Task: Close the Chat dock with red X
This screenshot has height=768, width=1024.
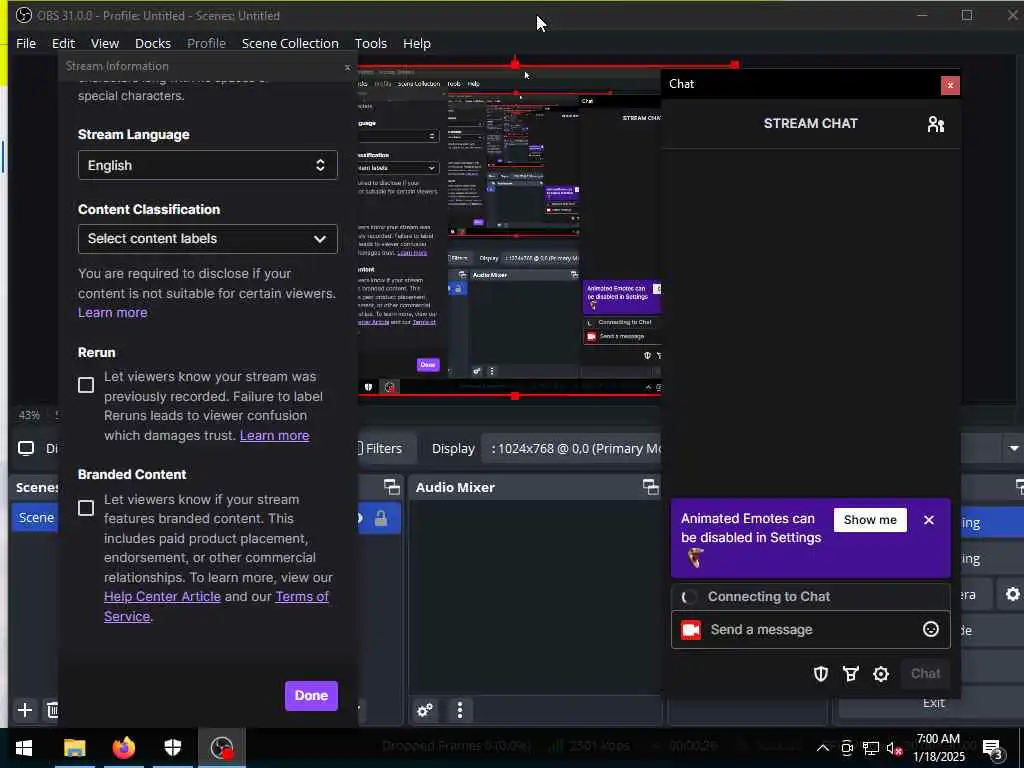Action: point(950,85)
